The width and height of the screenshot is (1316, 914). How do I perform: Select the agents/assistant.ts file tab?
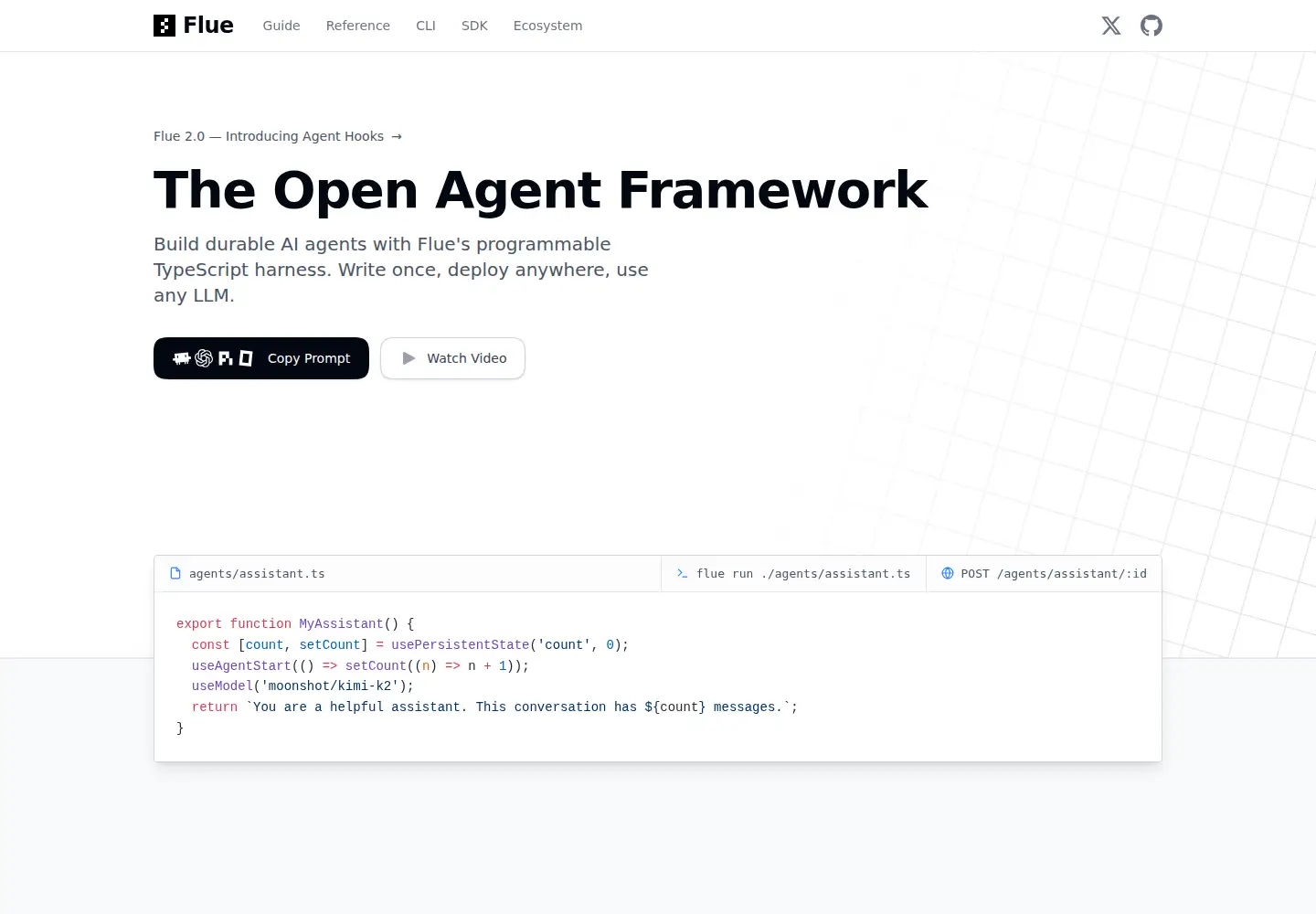(x=408, y=574)
